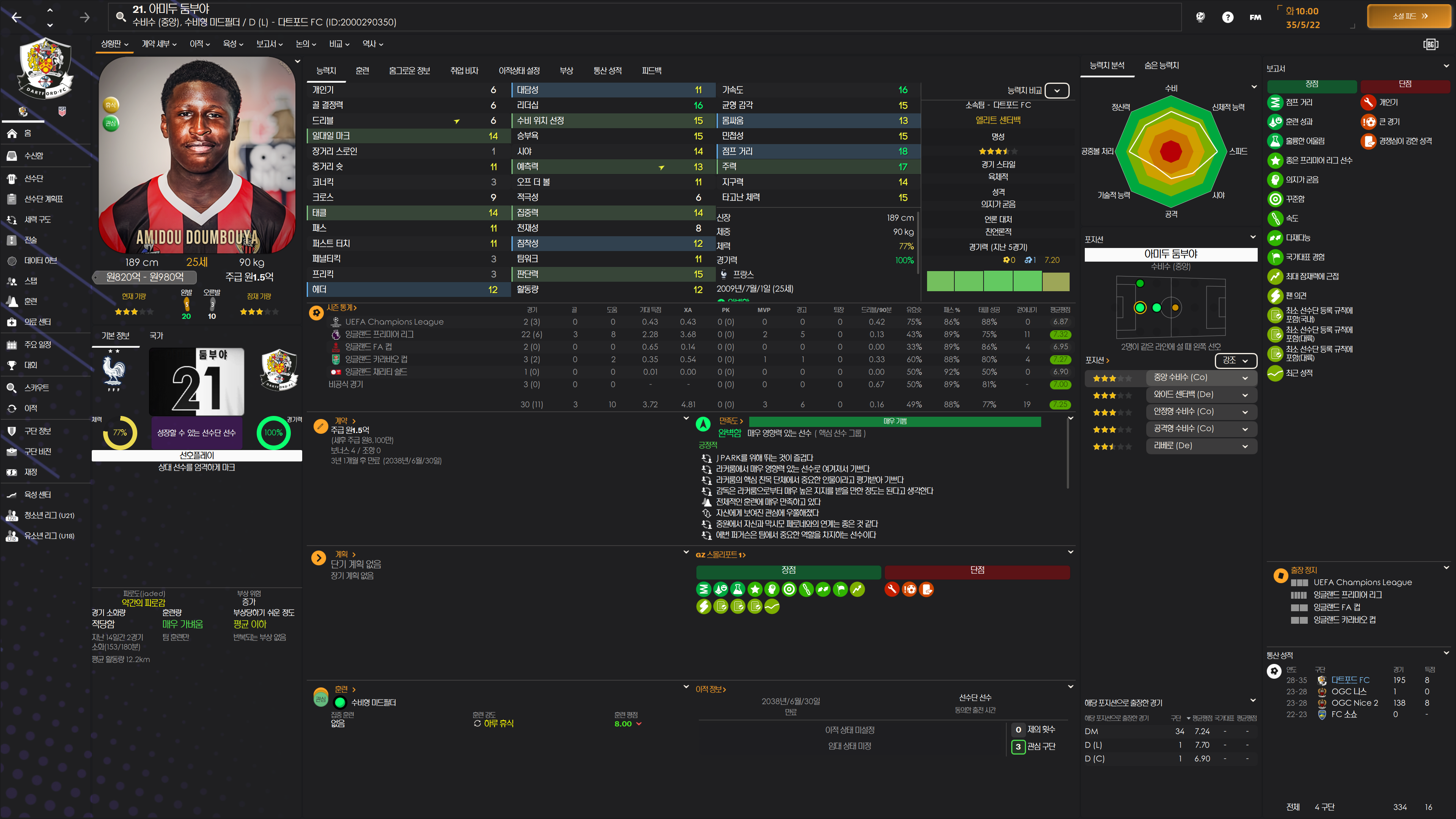Expand the 와이드 센터백 (De) role dropdown
1456x819 pixels.
1201,394
